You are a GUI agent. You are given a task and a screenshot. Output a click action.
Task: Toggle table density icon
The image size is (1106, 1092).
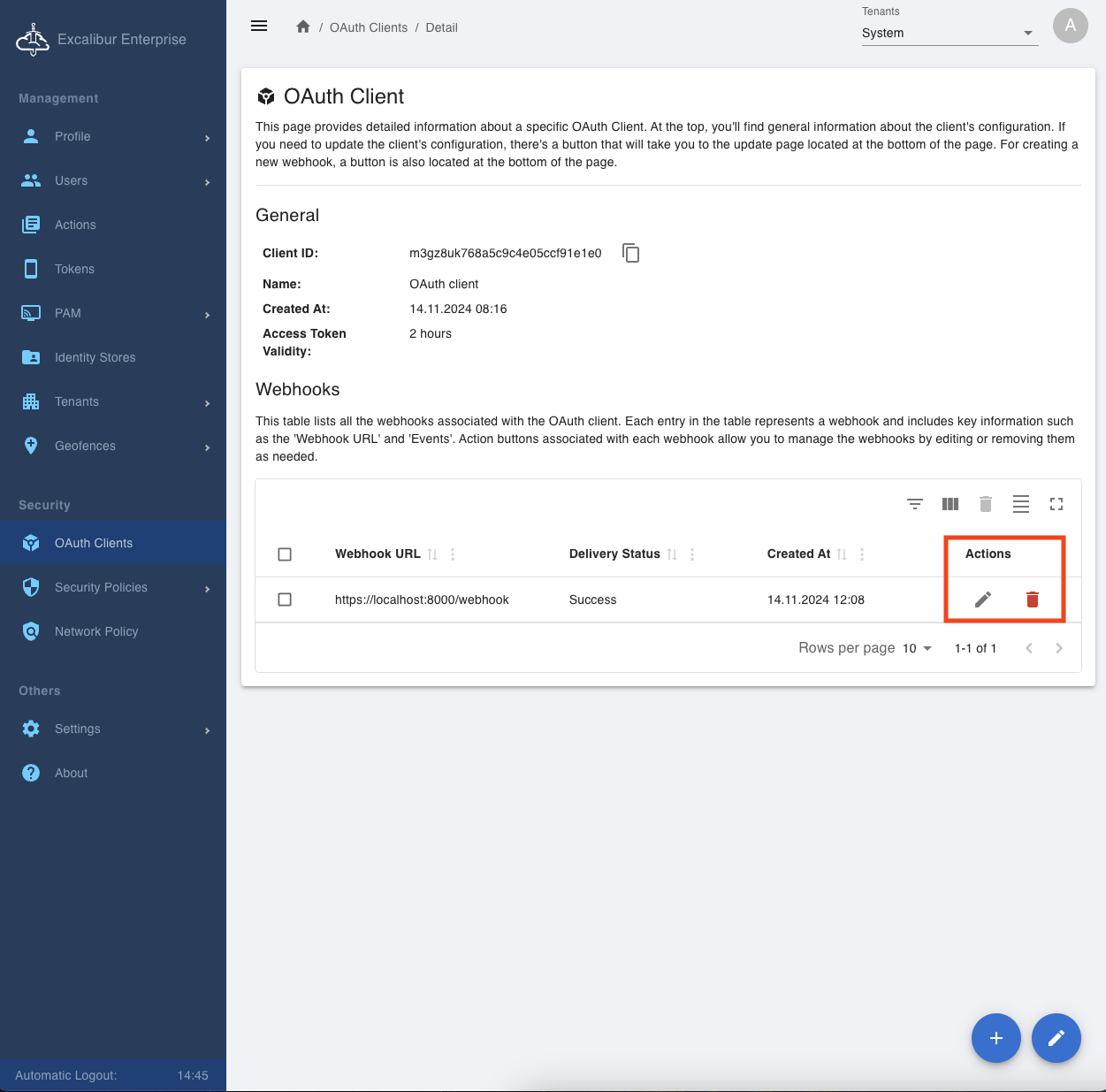(x=1021, y=504)
